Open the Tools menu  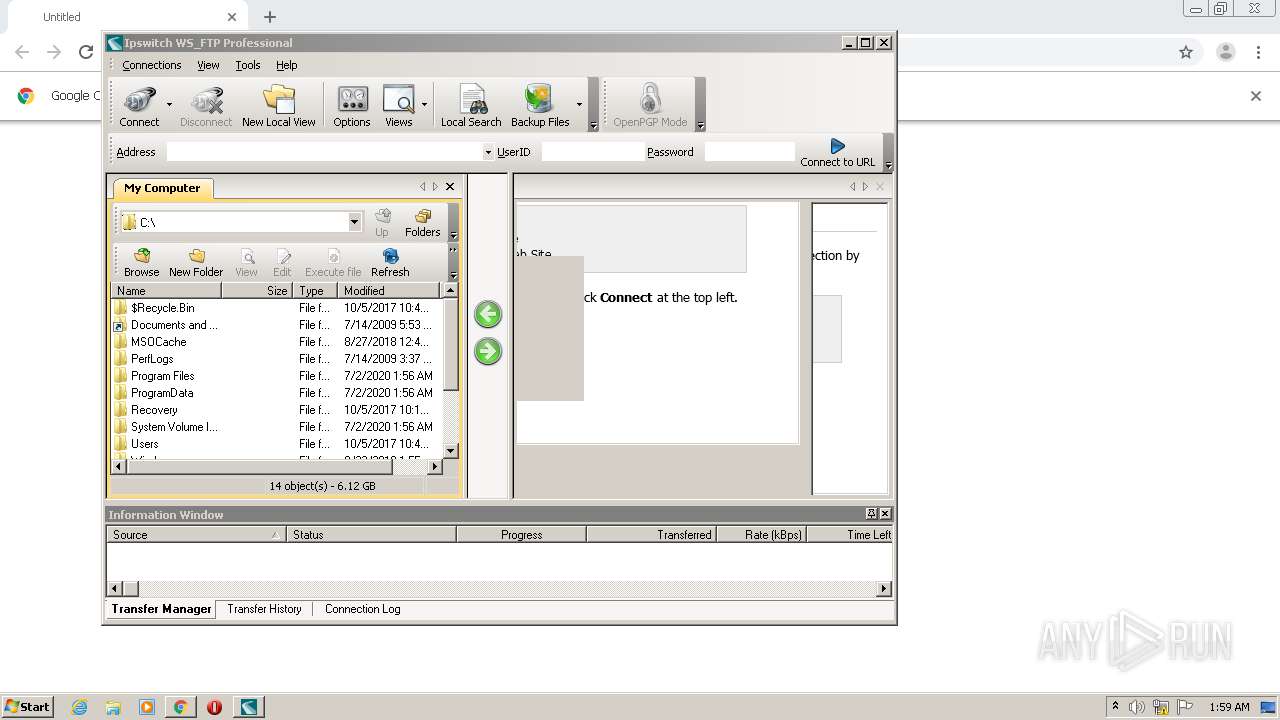tap(248, 65)
